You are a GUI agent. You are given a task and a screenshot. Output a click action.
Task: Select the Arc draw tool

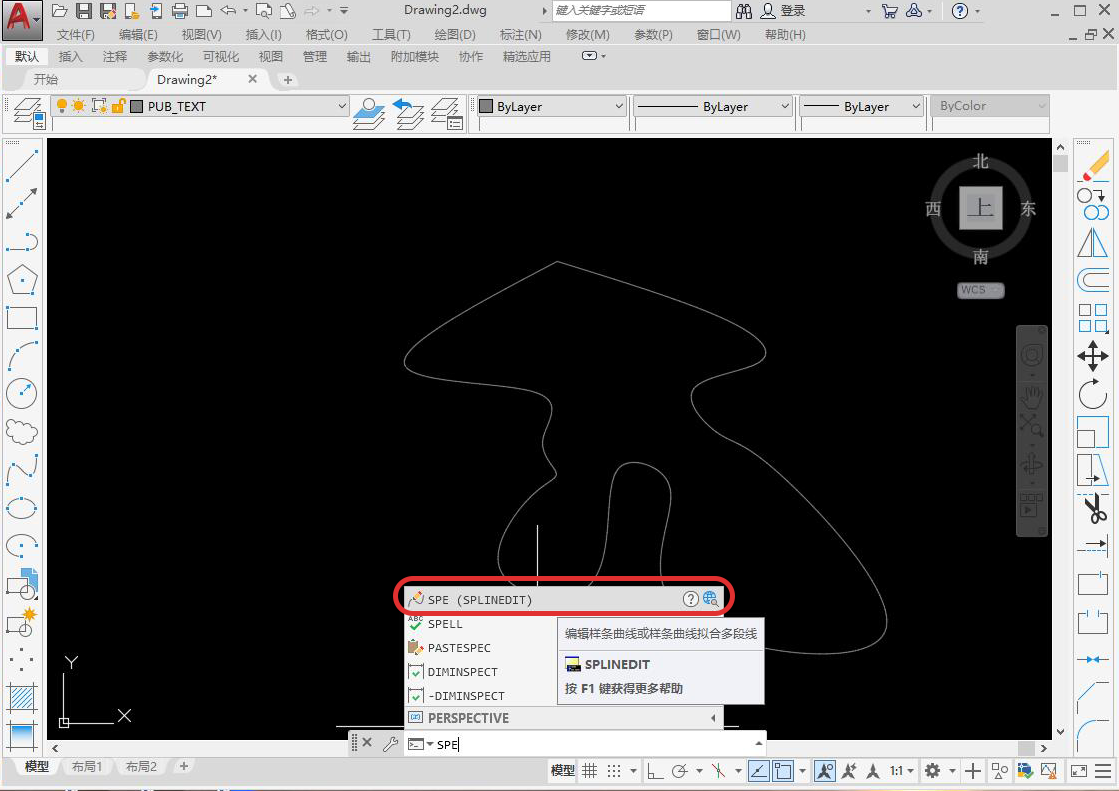21,356
